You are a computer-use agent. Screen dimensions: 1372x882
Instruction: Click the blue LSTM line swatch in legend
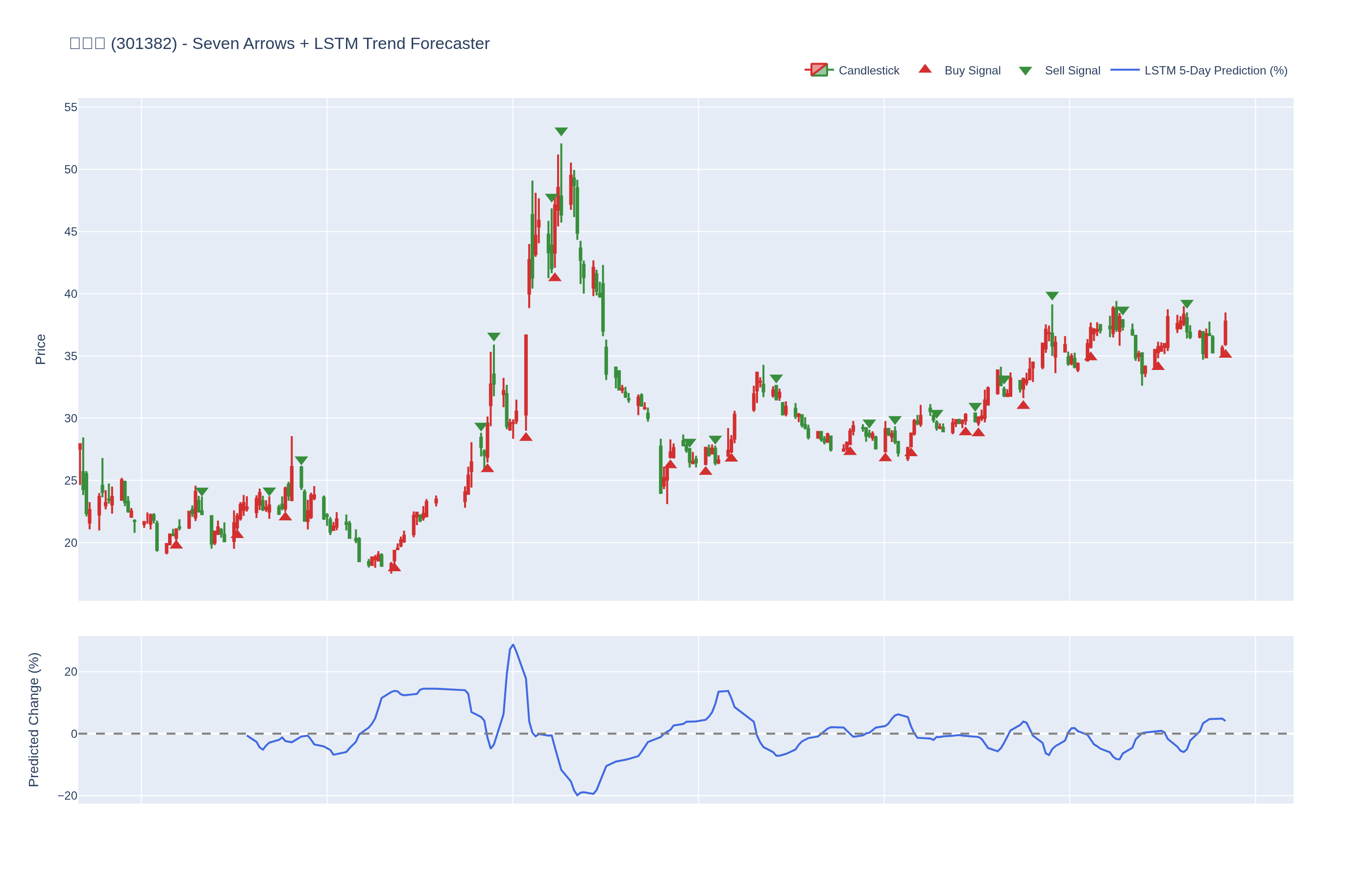(1124, 70)
